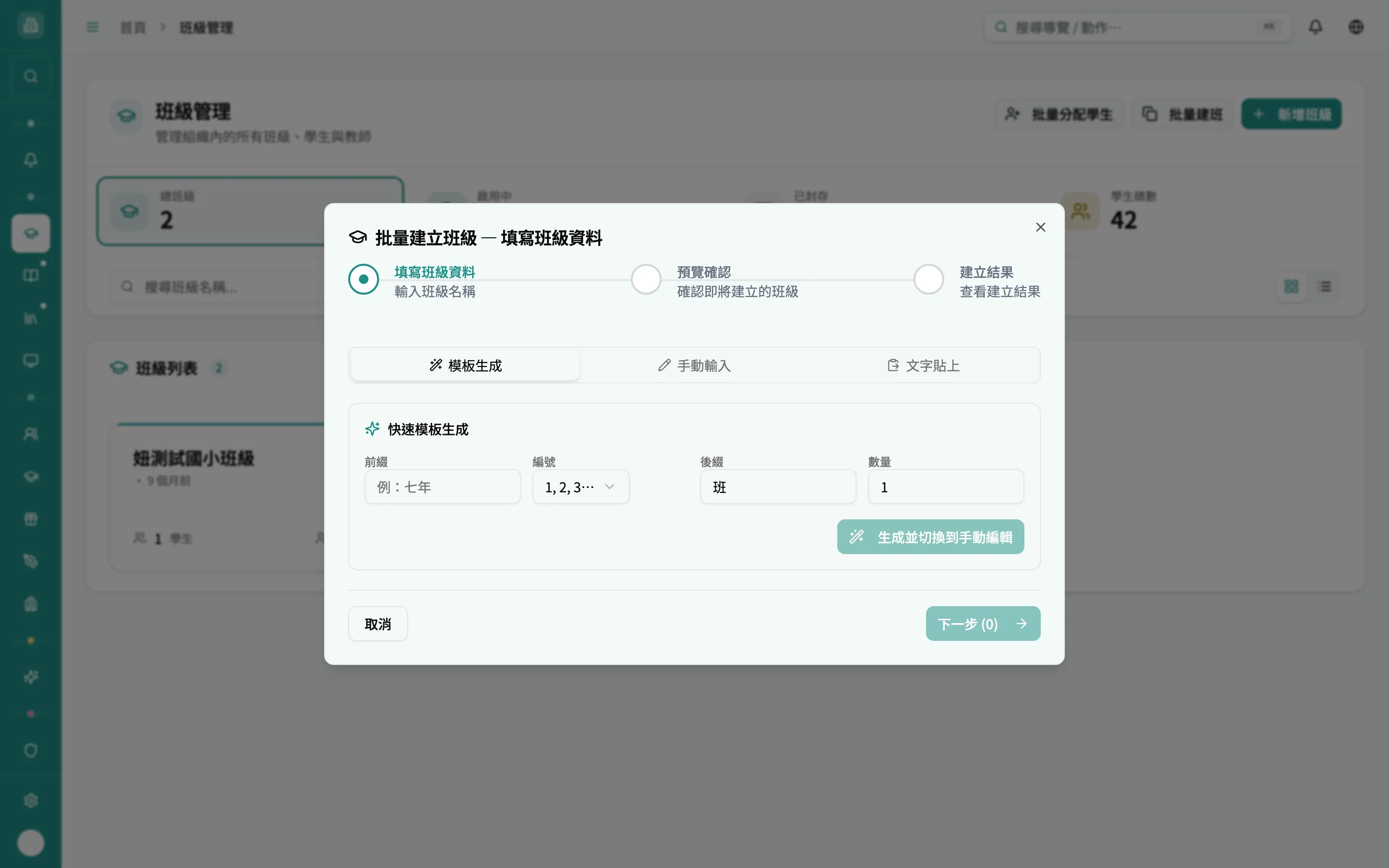The image size is (1389, 868).
Task: Click the sidebar search icon
Action: 30,76
